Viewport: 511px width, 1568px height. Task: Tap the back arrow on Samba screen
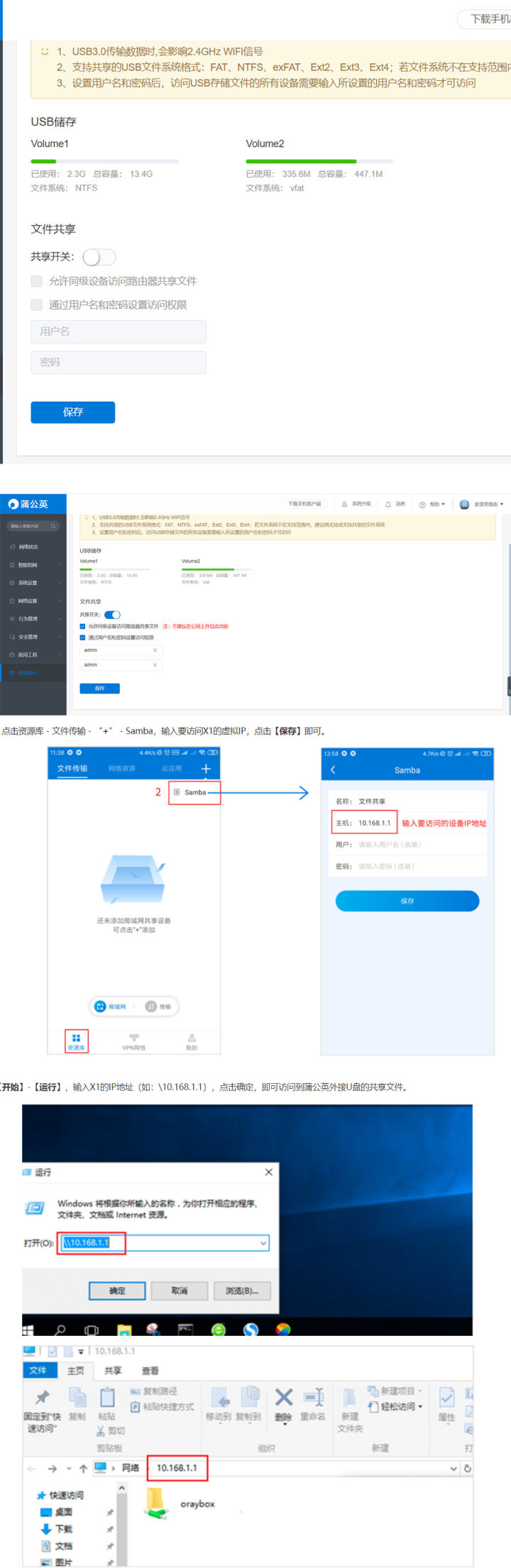tap(333, 770)
